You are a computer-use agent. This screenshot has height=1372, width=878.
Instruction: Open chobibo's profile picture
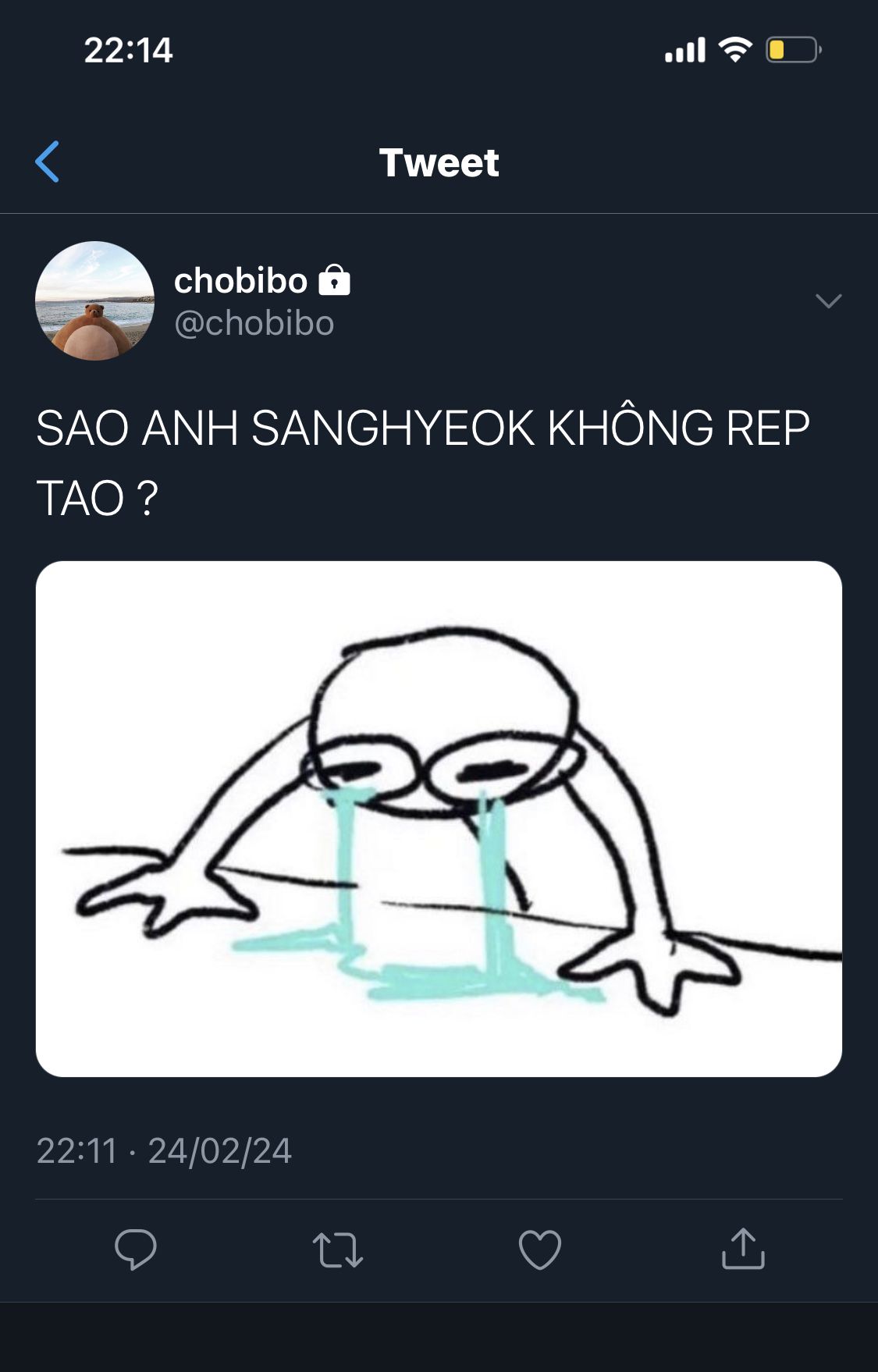tap(94, 300)
